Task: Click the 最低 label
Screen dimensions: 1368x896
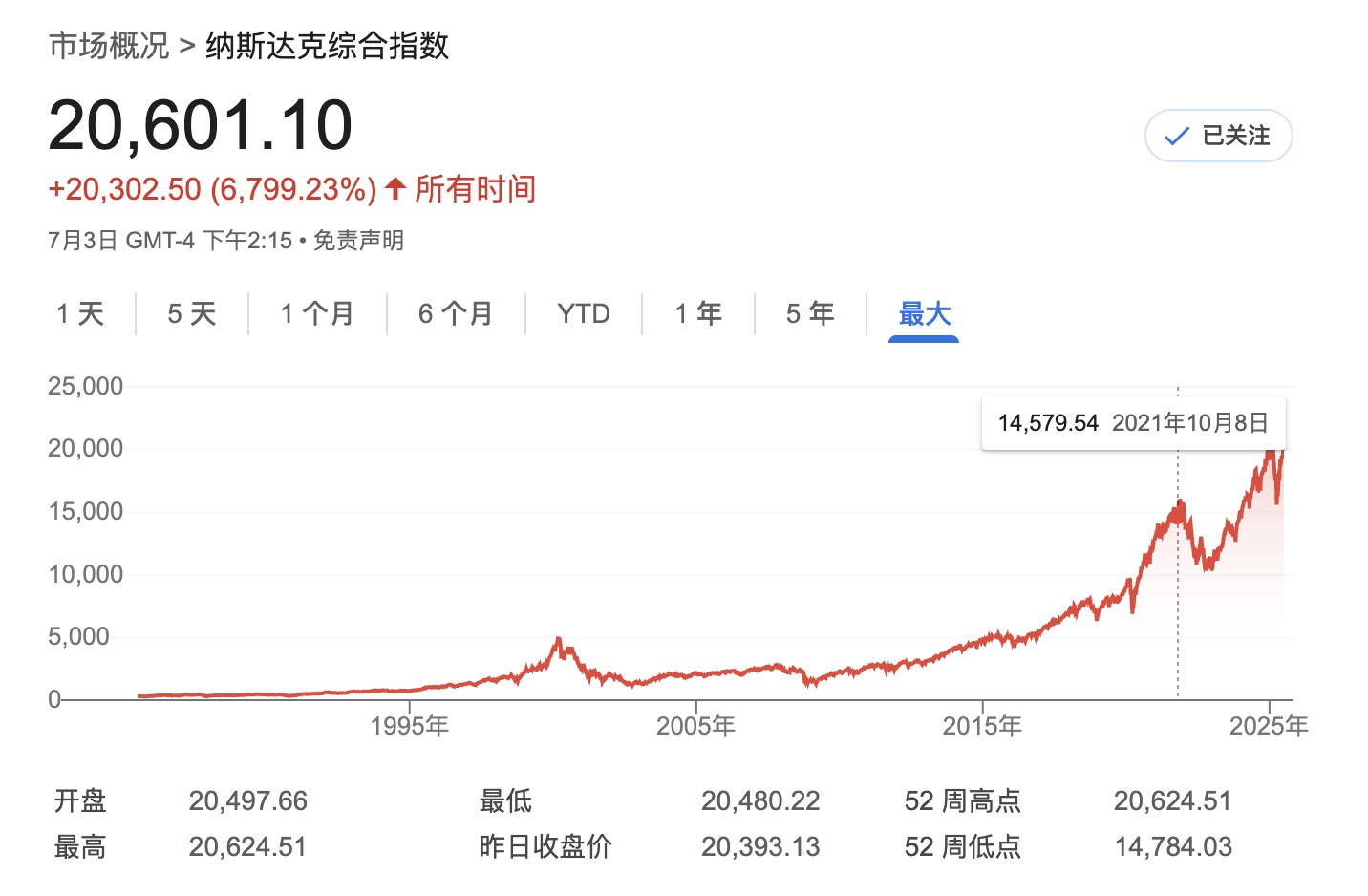Action: coord(505,800)
